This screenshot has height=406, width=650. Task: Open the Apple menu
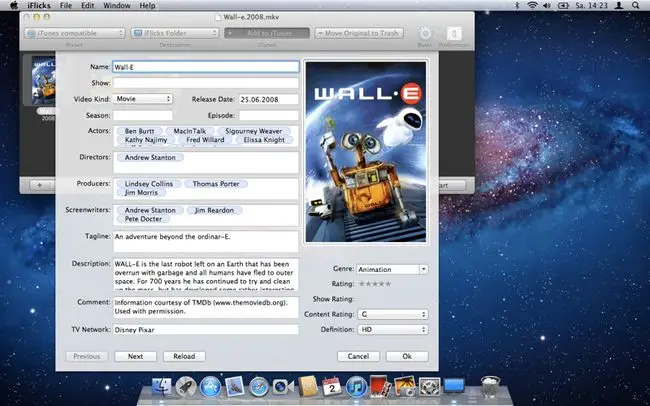tap(14, 5)
